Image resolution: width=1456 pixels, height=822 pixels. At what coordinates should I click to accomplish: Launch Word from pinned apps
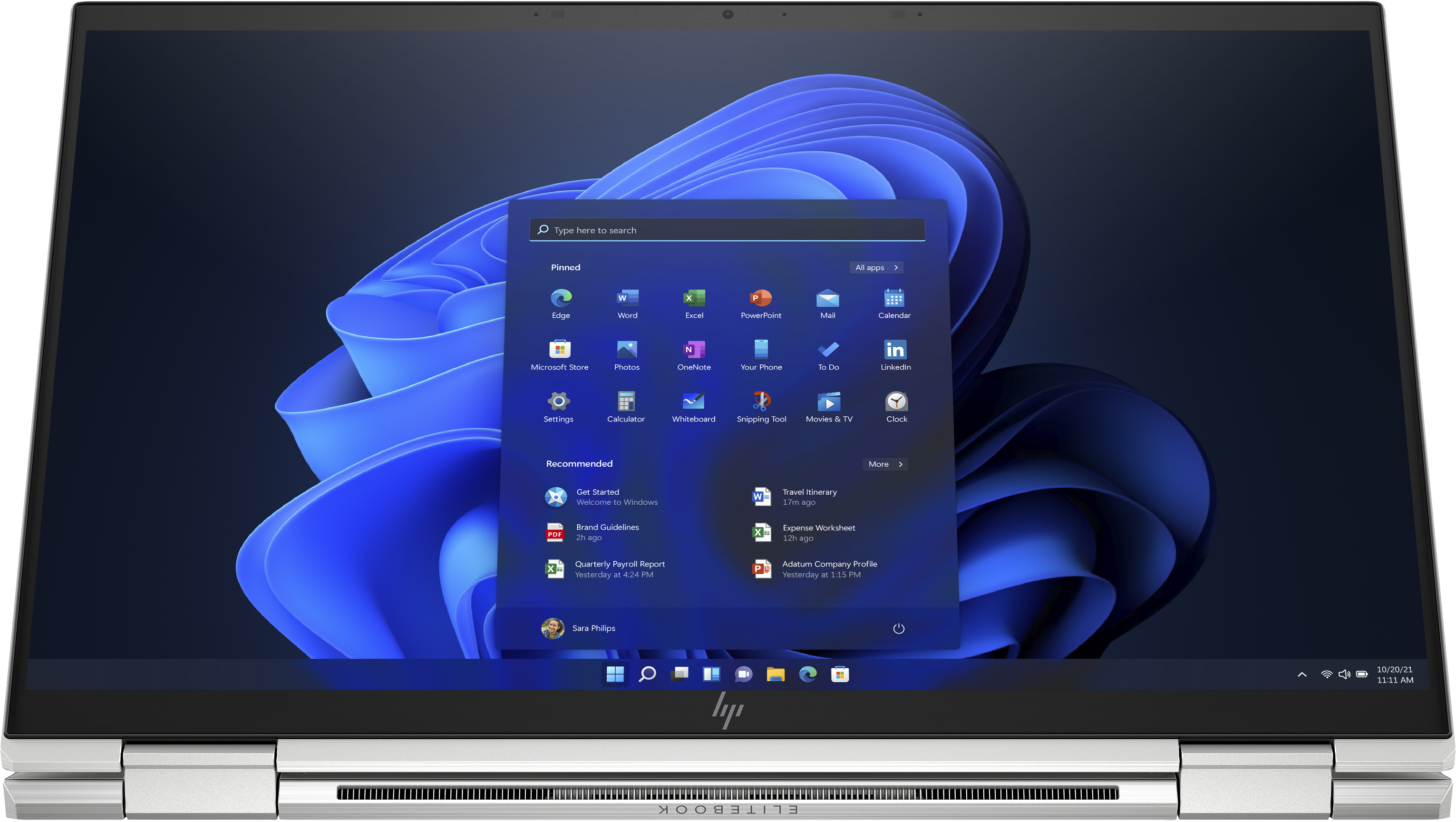[x=627, y=303]
